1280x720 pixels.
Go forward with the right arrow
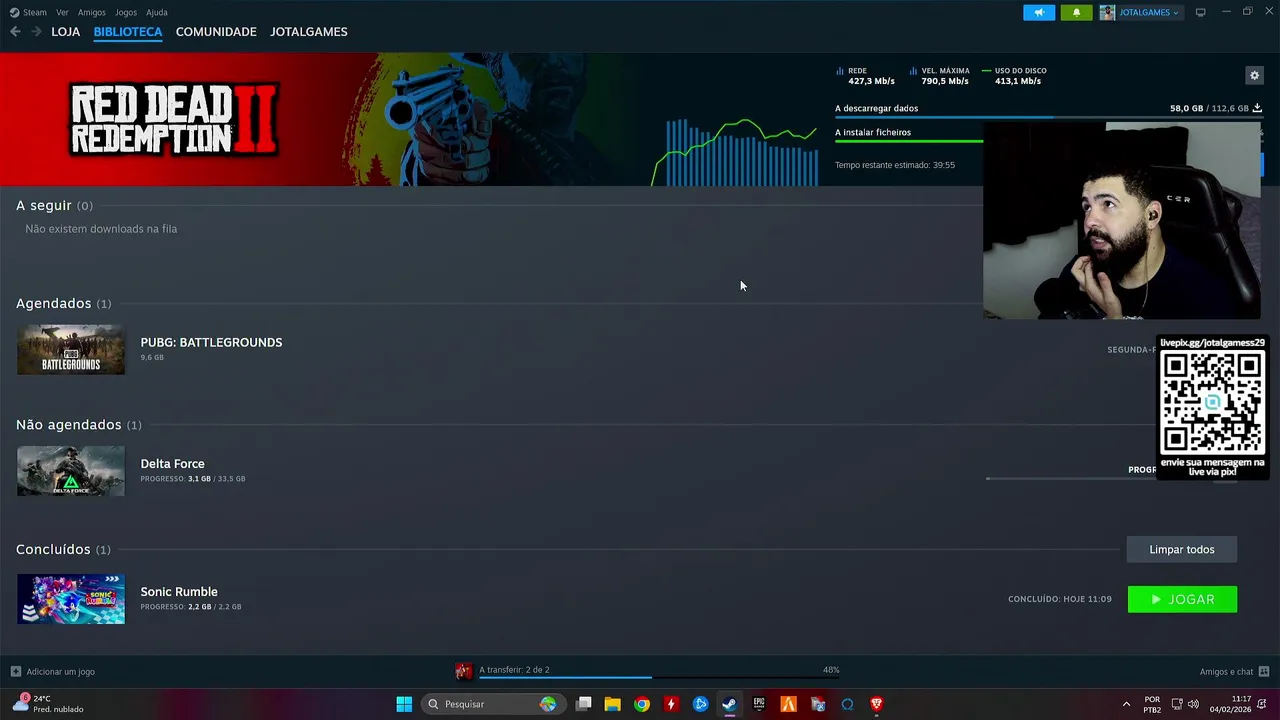[x=36, y=32]
